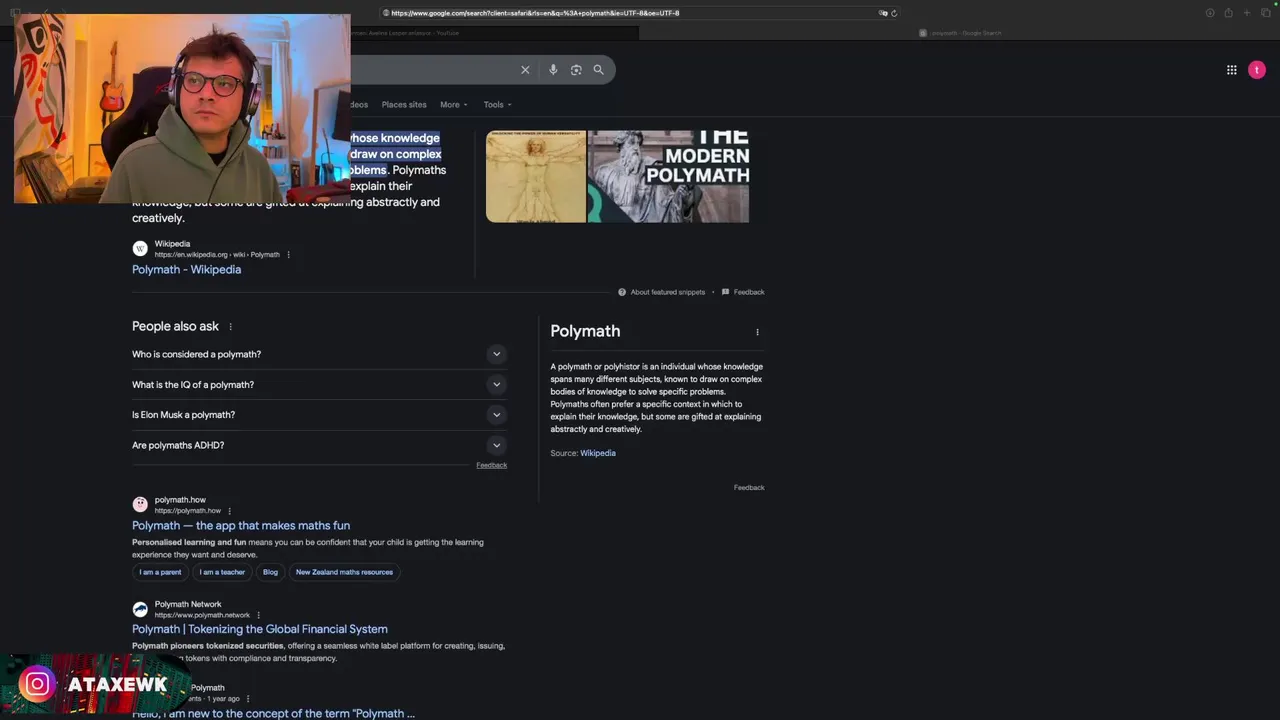Reload the page in Safari's address bar
This screenshot has width=1280, height=720.
coord(894,13)
